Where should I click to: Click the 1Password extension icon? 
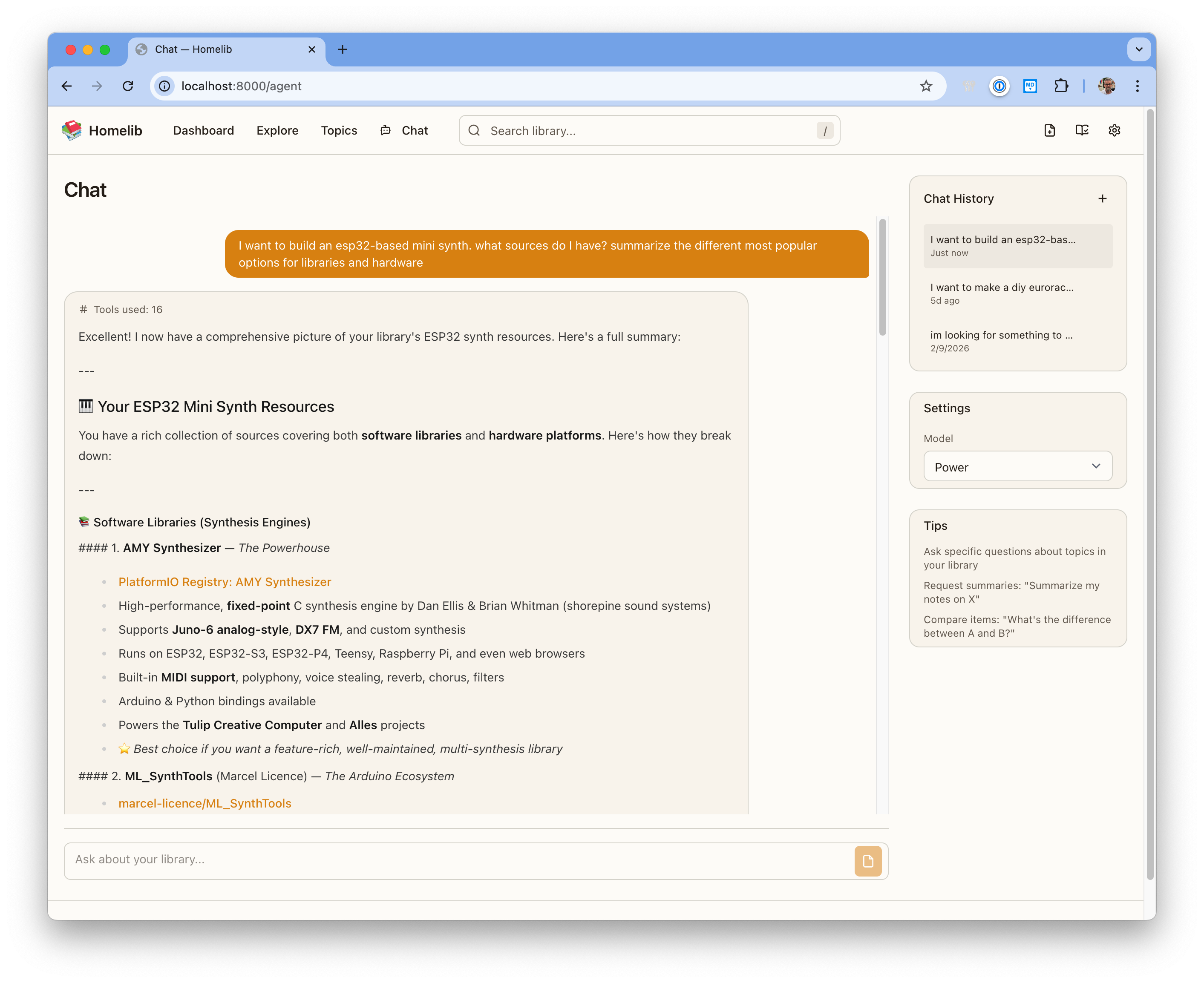(999, 86)
